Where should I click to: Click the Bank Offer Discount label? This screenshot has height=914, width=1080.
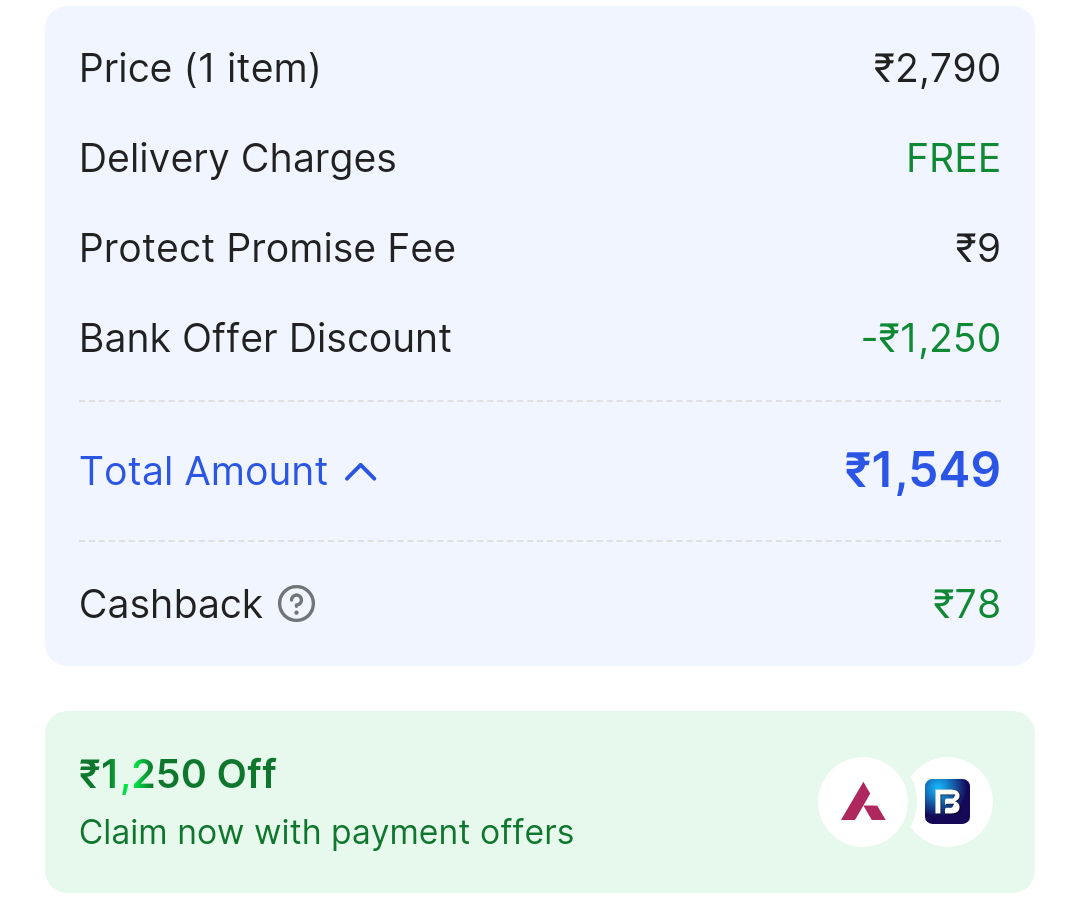[265, 338]
